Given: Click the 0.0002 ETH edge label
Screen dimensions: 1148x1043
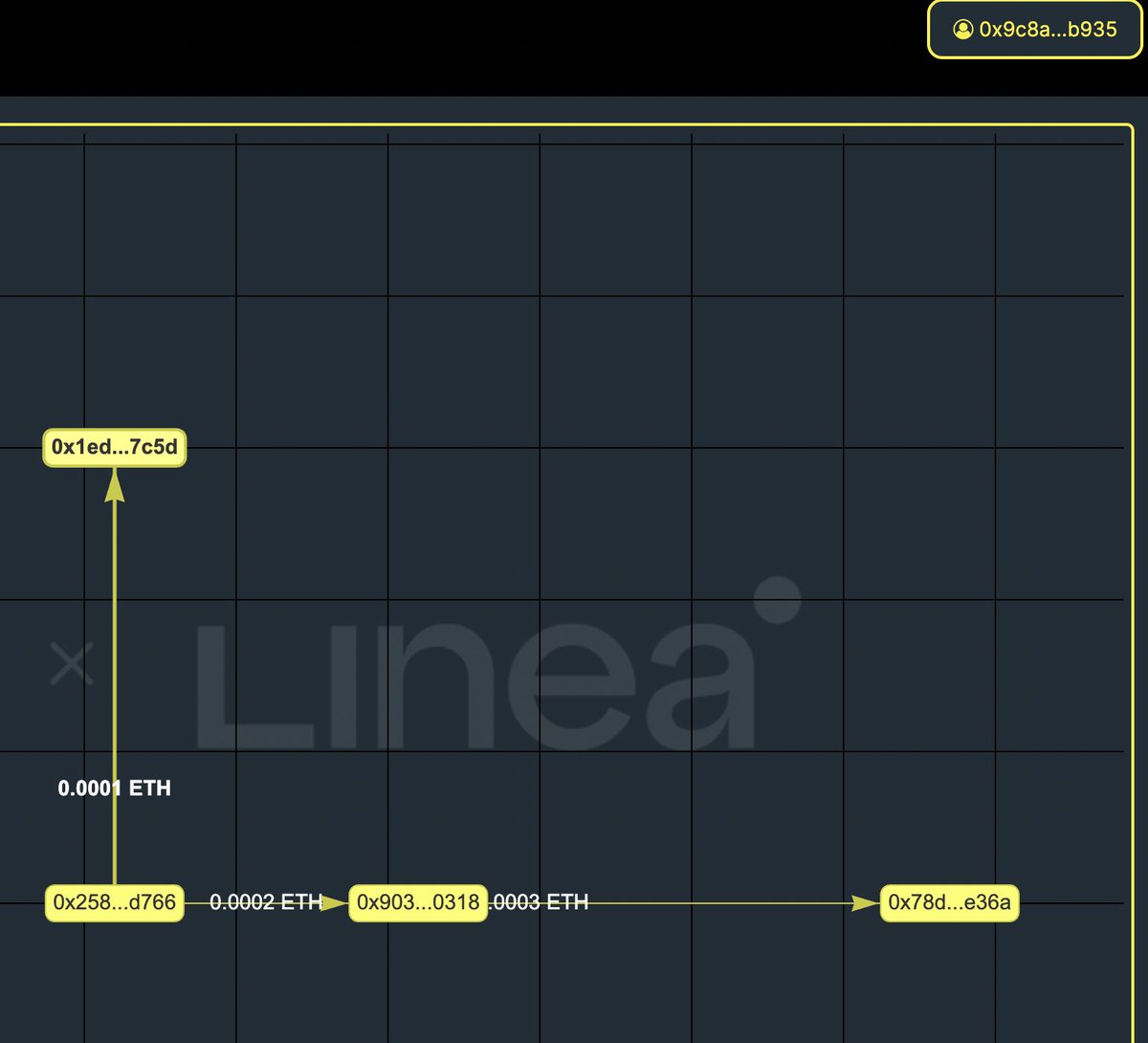Looking at the screenshot, I should 266,902.
